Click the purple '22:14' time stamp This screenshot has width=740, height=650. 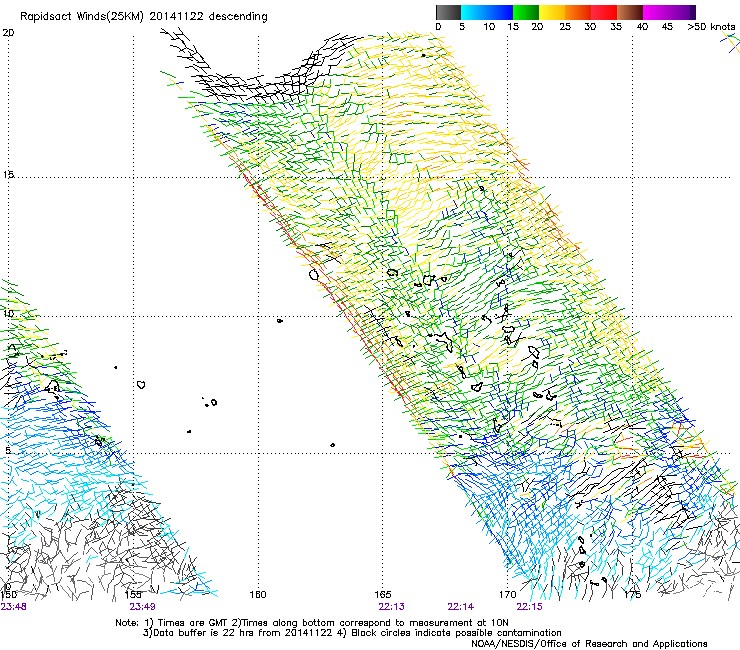point(461,607)
